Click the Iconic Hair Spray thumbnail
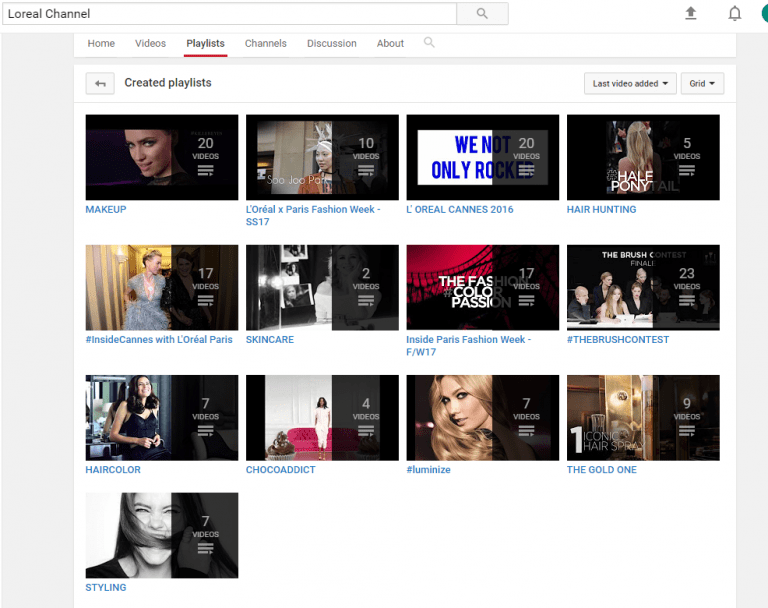The height and width of the screenshot is (608, 768). pyautogui.click(x=643, y=417)
